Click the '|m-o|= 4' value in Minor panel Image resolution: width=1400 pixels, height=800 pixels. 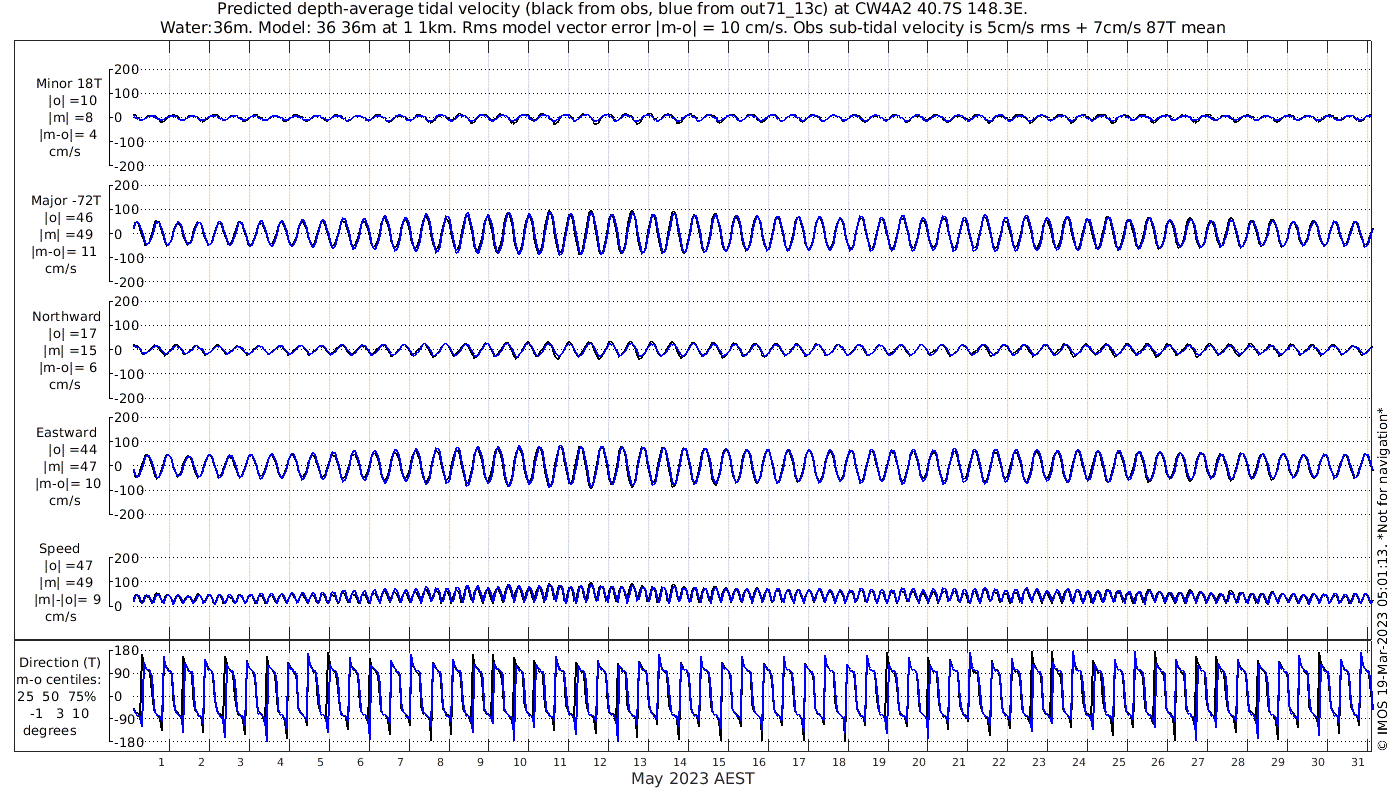point(68,135)
